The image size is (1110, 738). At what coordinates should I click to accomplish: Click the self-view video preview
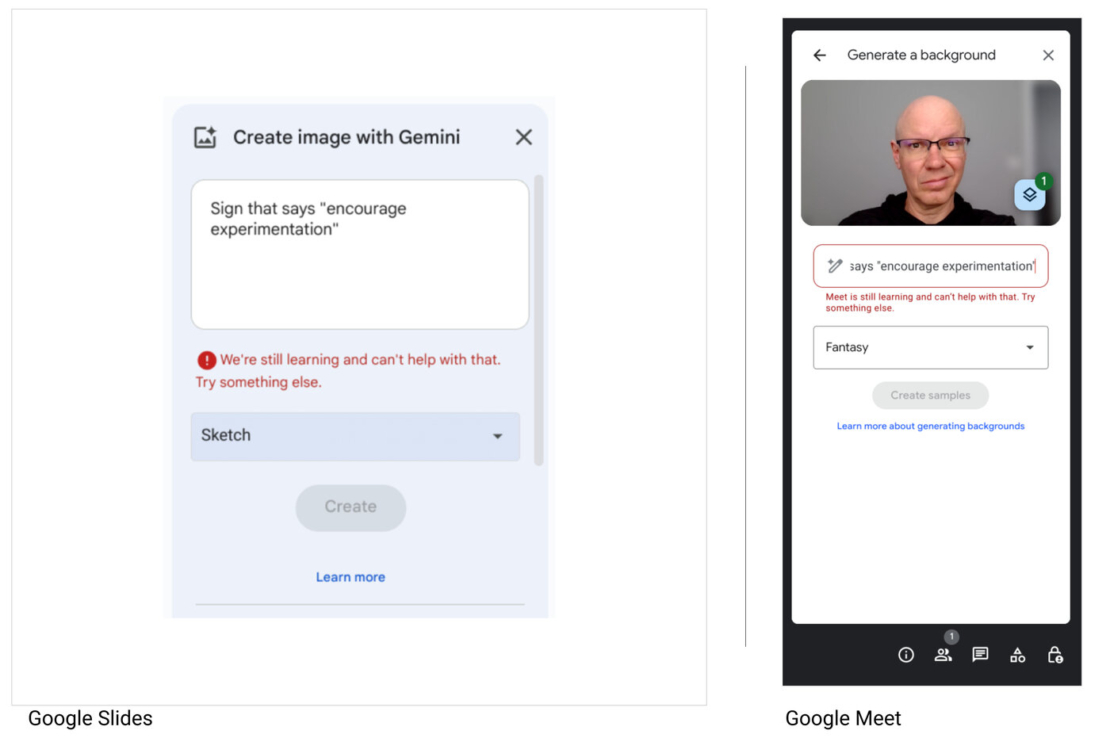click(930, 152)
